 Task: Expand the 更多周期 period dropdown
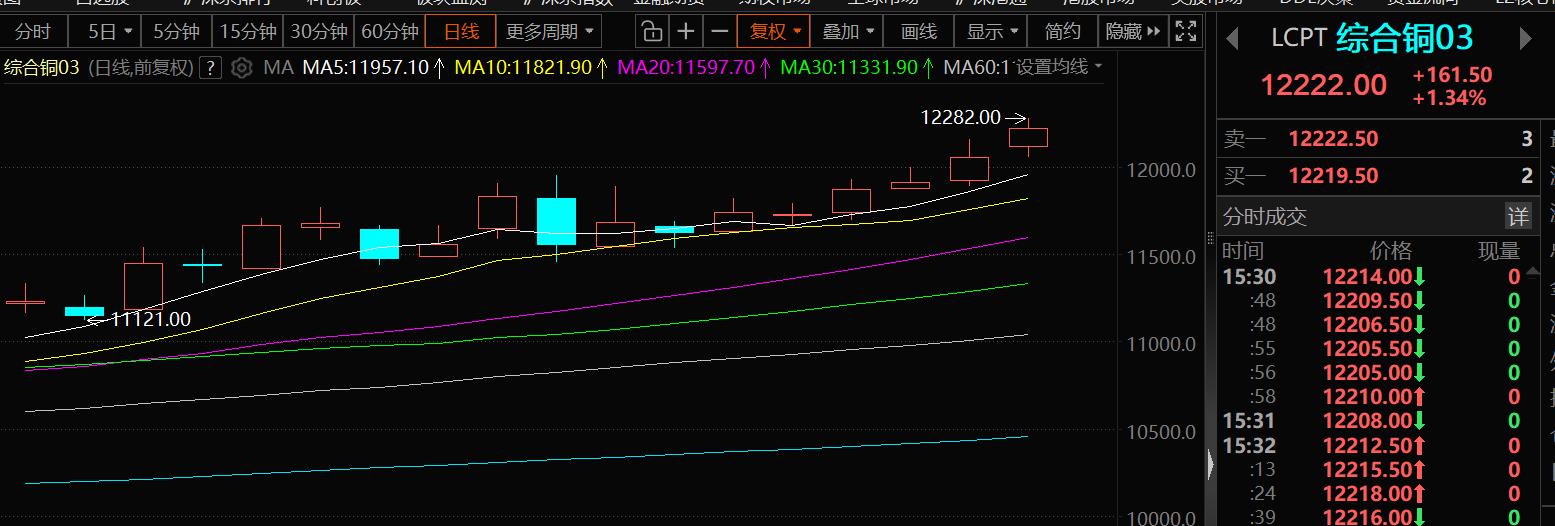tap(550, 32)
